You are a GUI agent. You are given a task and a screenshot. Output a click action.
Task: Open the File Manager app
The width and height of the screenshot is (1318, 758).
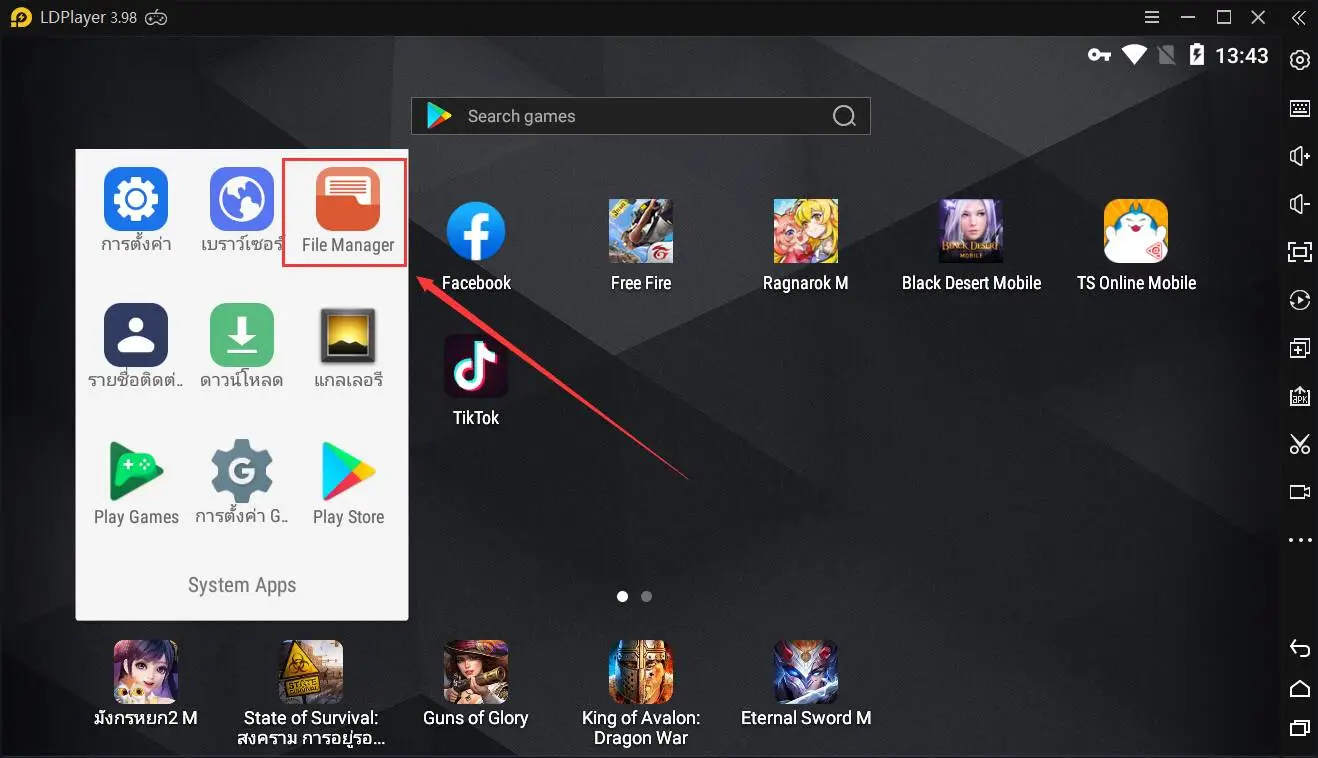tap(347, 211)
